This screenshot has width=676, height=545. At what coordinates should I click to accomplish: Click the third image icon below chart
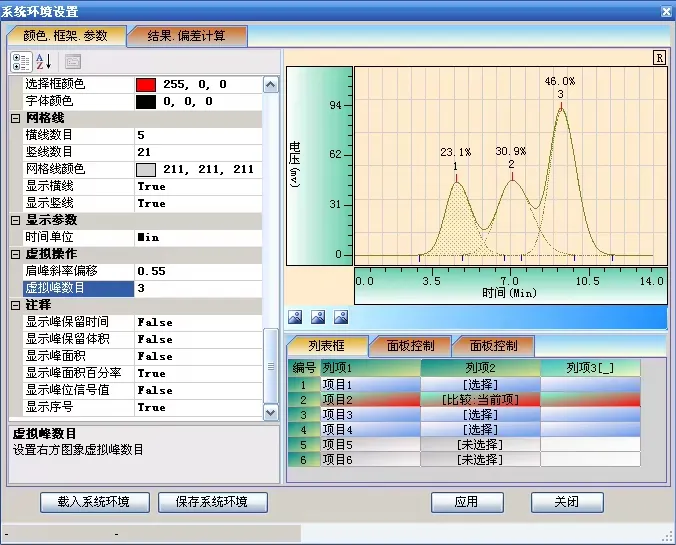coord(341,317)
